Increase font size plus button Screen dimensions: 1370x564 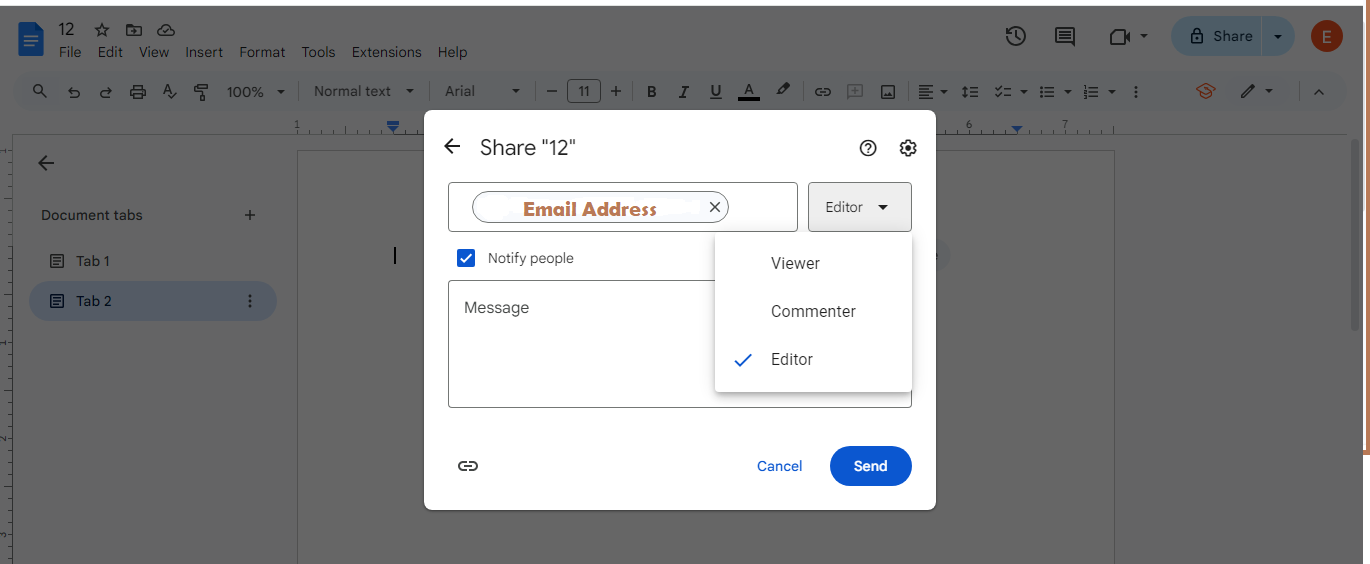[616, 92]
